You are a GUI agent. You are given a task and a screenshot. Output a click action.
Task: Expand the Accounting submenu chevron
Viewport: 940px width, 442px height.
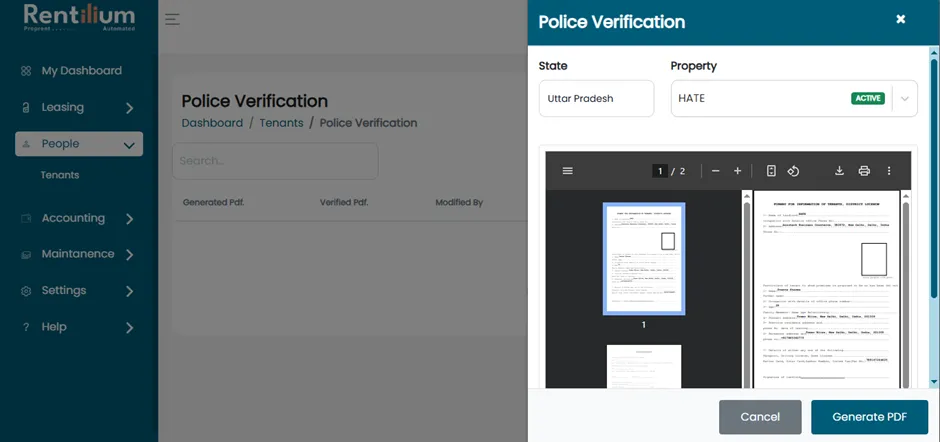click(x=129, y=219)
